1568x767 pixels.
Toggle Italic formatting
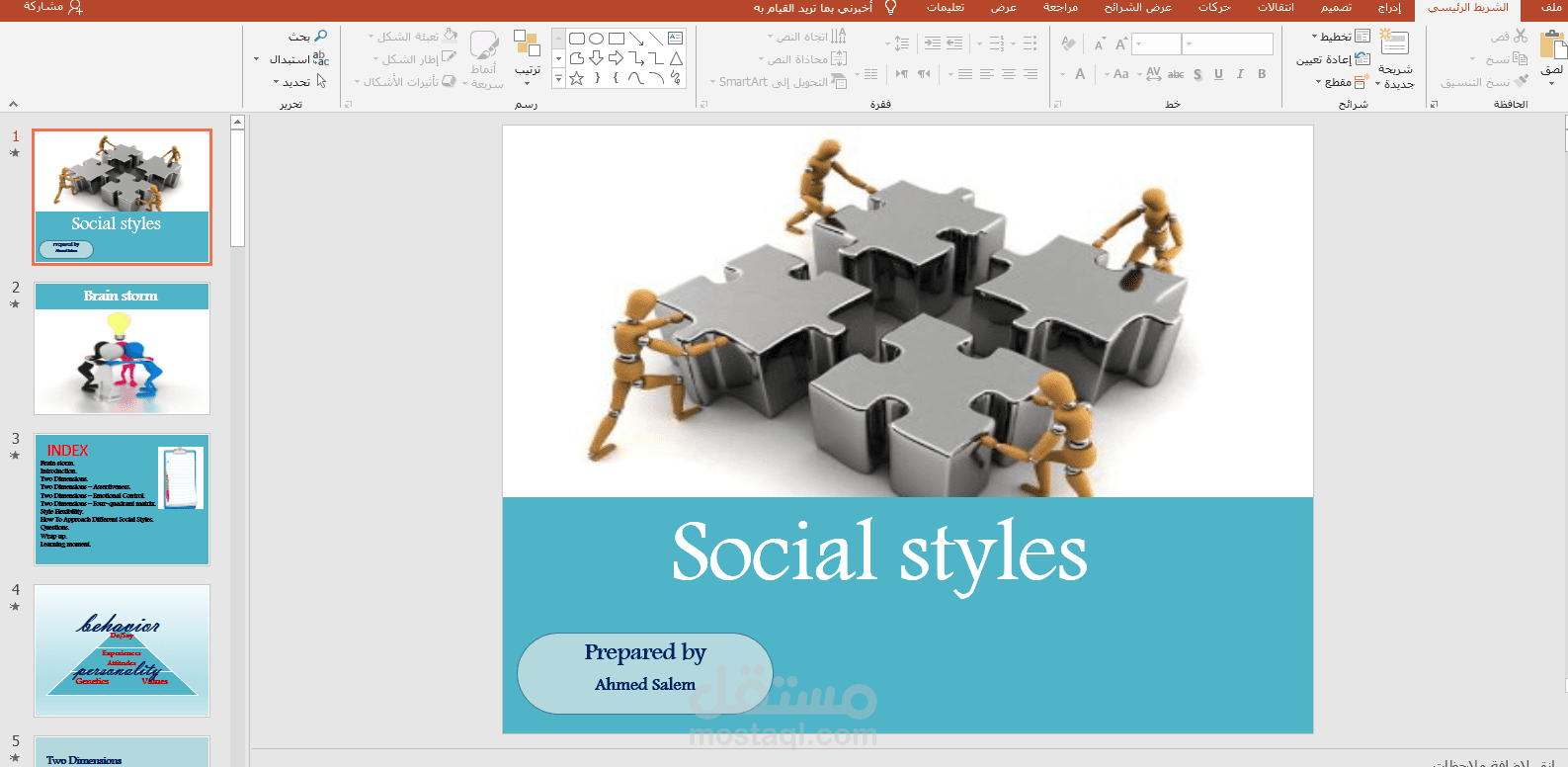(1240, 74)
